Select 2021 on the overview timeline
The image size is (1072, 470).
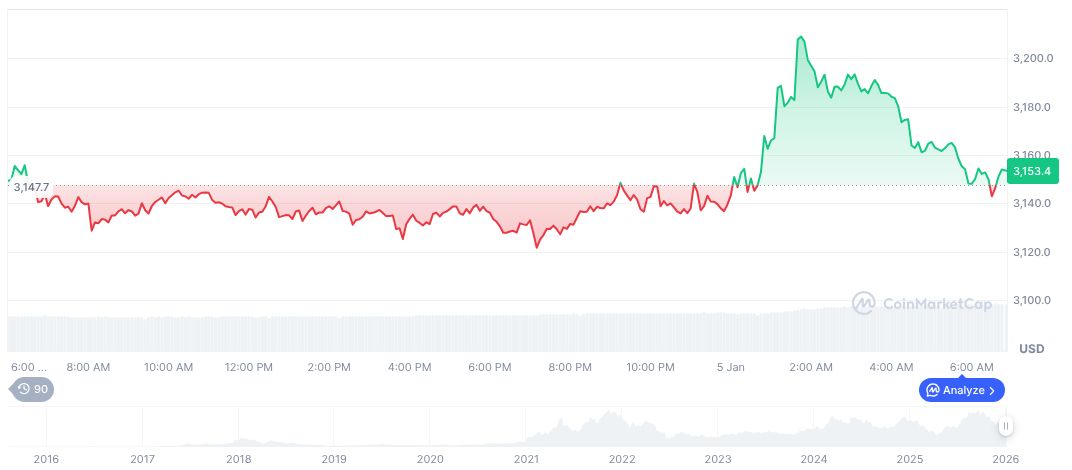coord(525,458)
